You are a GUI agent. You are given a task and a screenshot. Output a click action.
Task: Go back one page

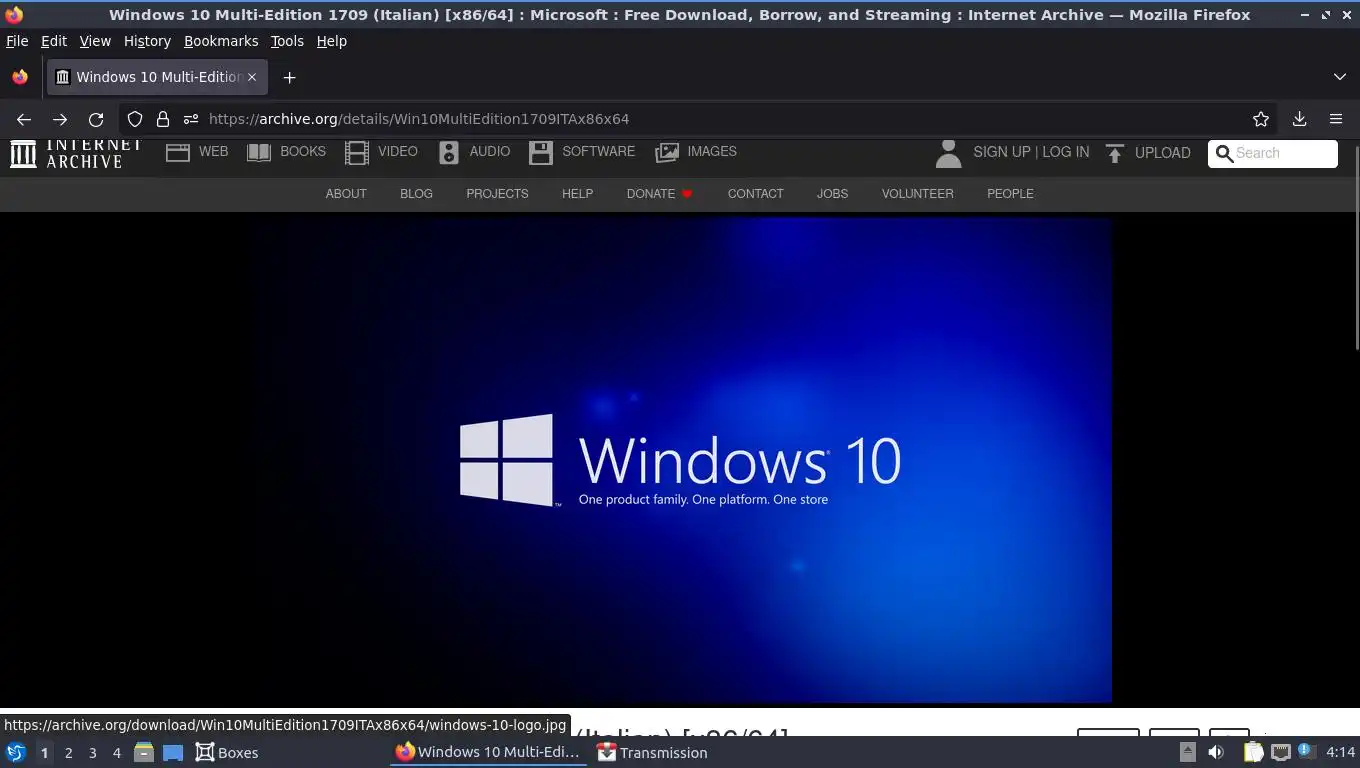pyautogui.click(x=24, y=119)
